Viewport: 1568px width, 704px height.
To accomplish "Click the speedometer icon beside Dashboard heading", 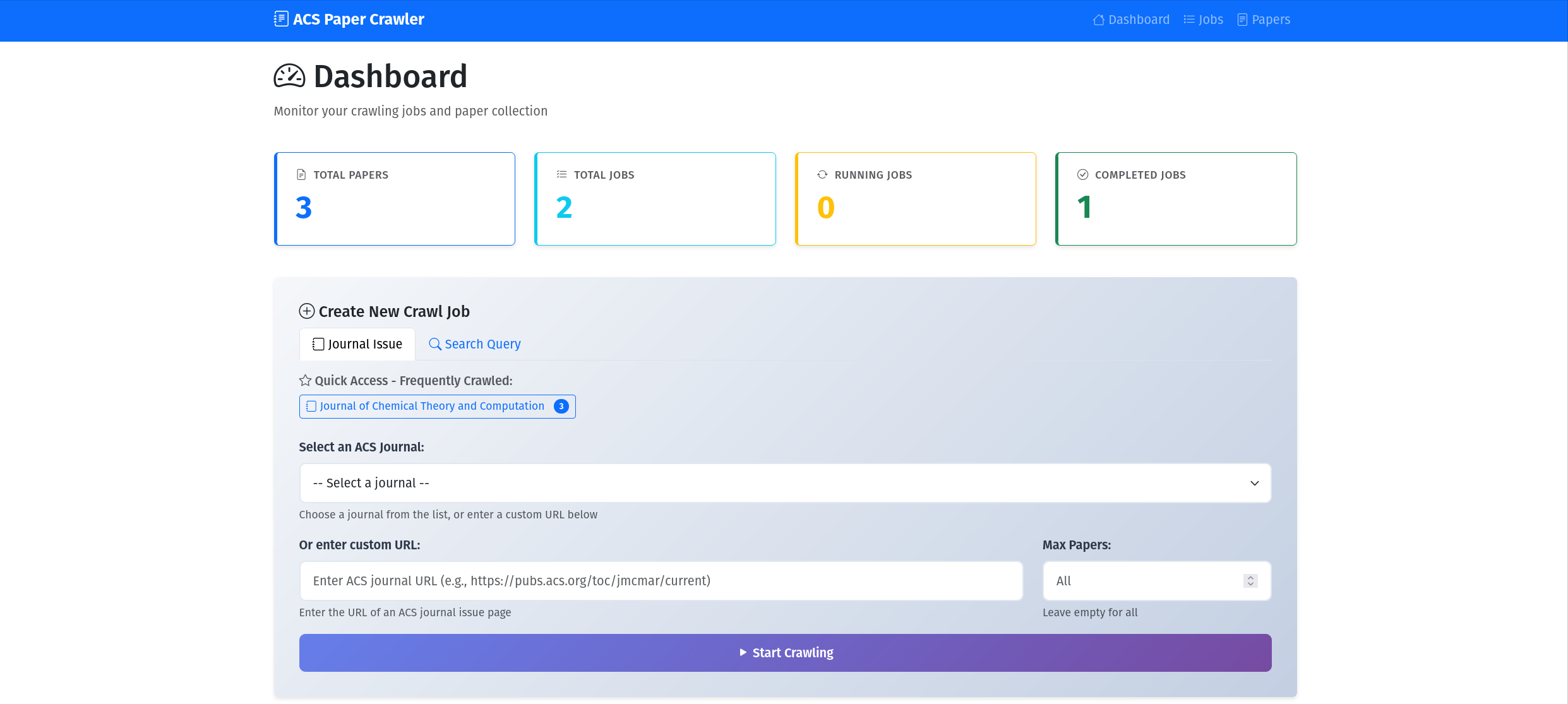I will pyautogui.click(x=289, y=76).
